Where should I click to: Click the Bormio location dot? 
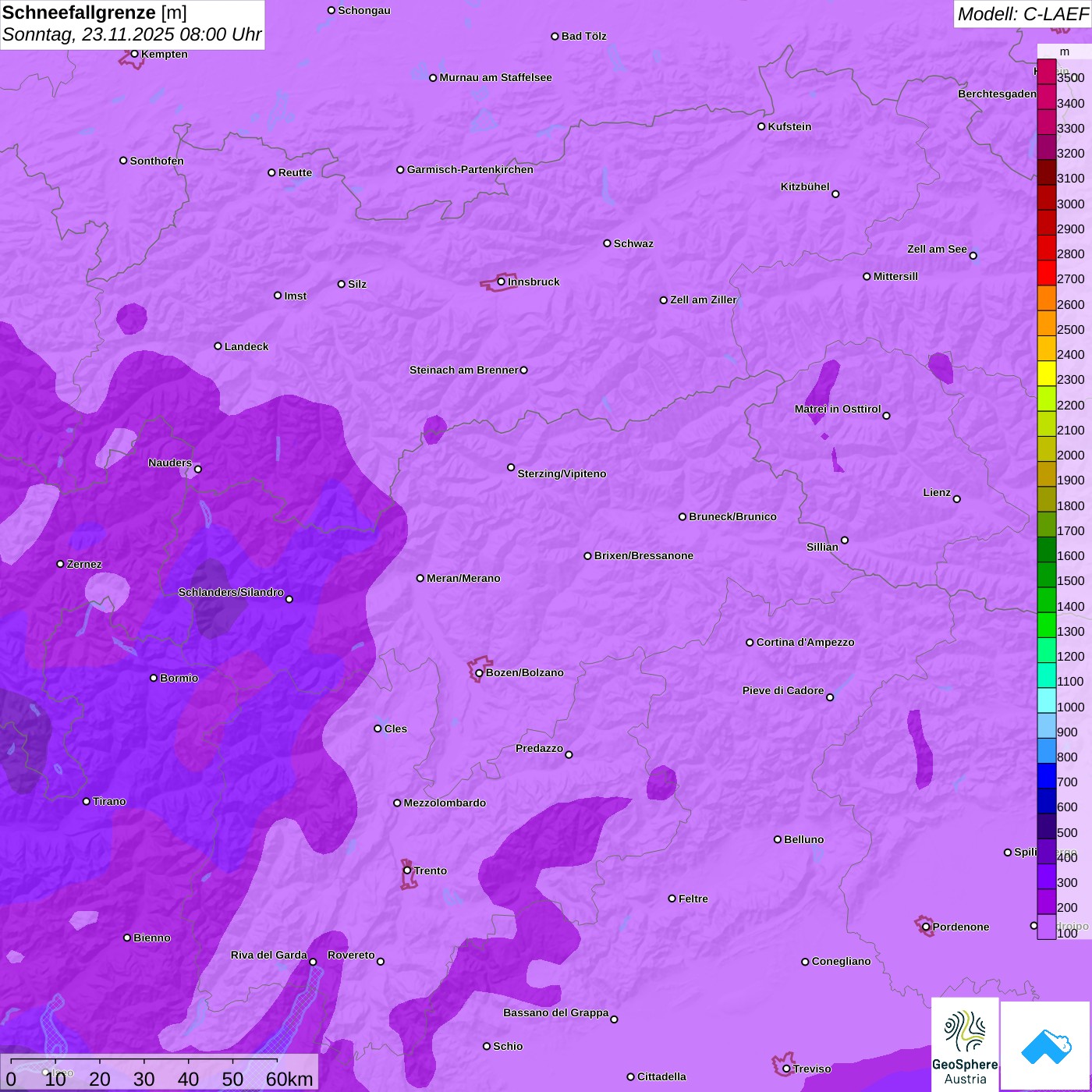point(154,678)
